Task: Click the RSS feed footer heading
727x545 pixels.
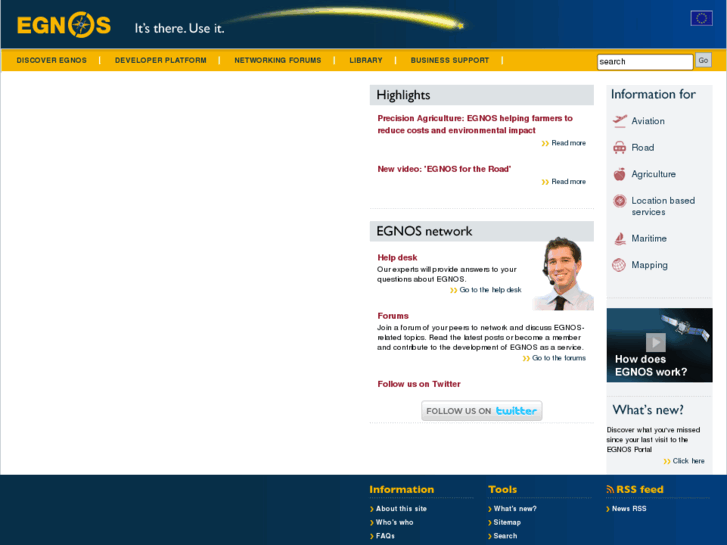Action: pyautogui.click(x=639, y=489)
